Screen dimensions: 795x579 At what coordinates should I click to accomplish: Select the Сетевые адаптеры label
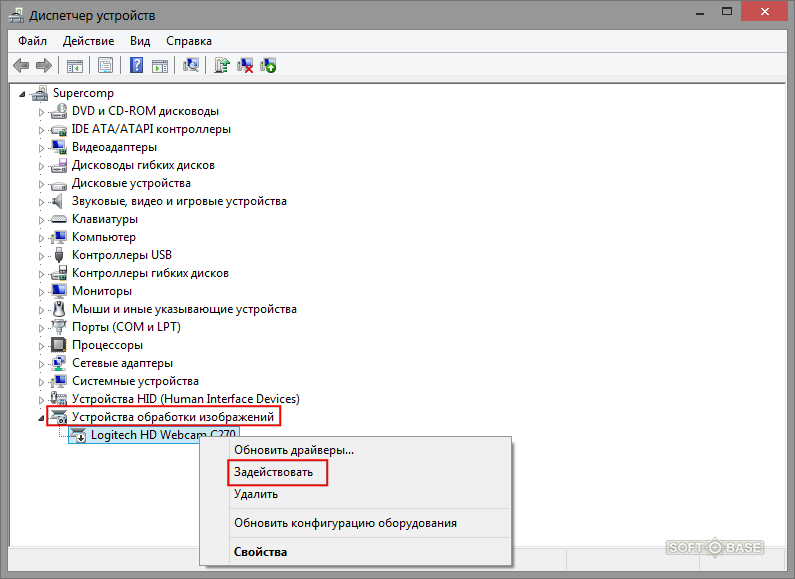pos(123,363)
